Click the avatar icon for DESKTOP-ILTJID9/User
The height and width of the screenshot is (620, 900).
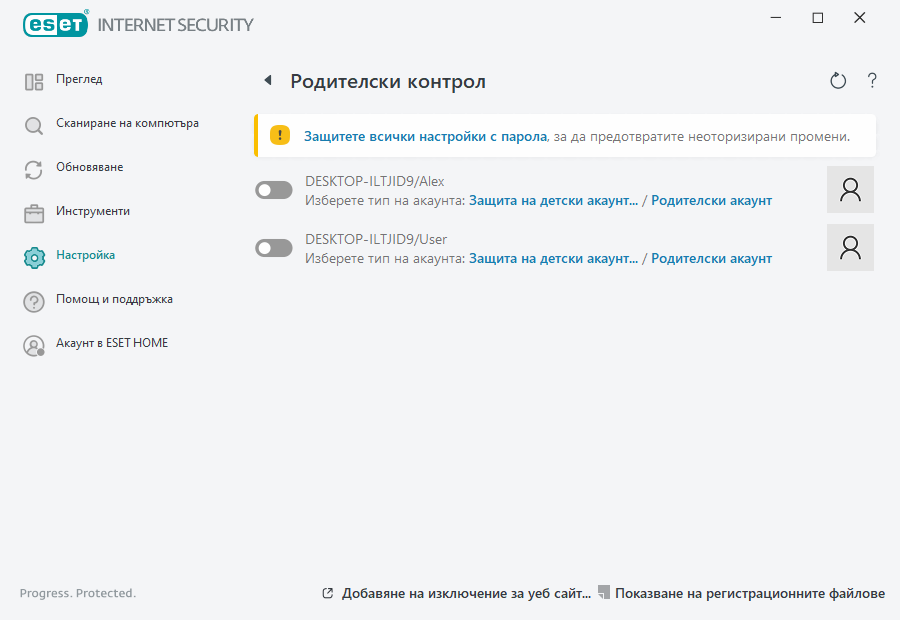point(850,247)
